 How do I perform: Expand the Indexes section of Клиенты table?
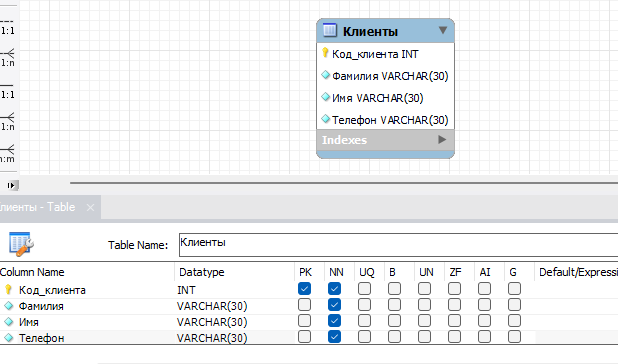(x=442, y=139)
